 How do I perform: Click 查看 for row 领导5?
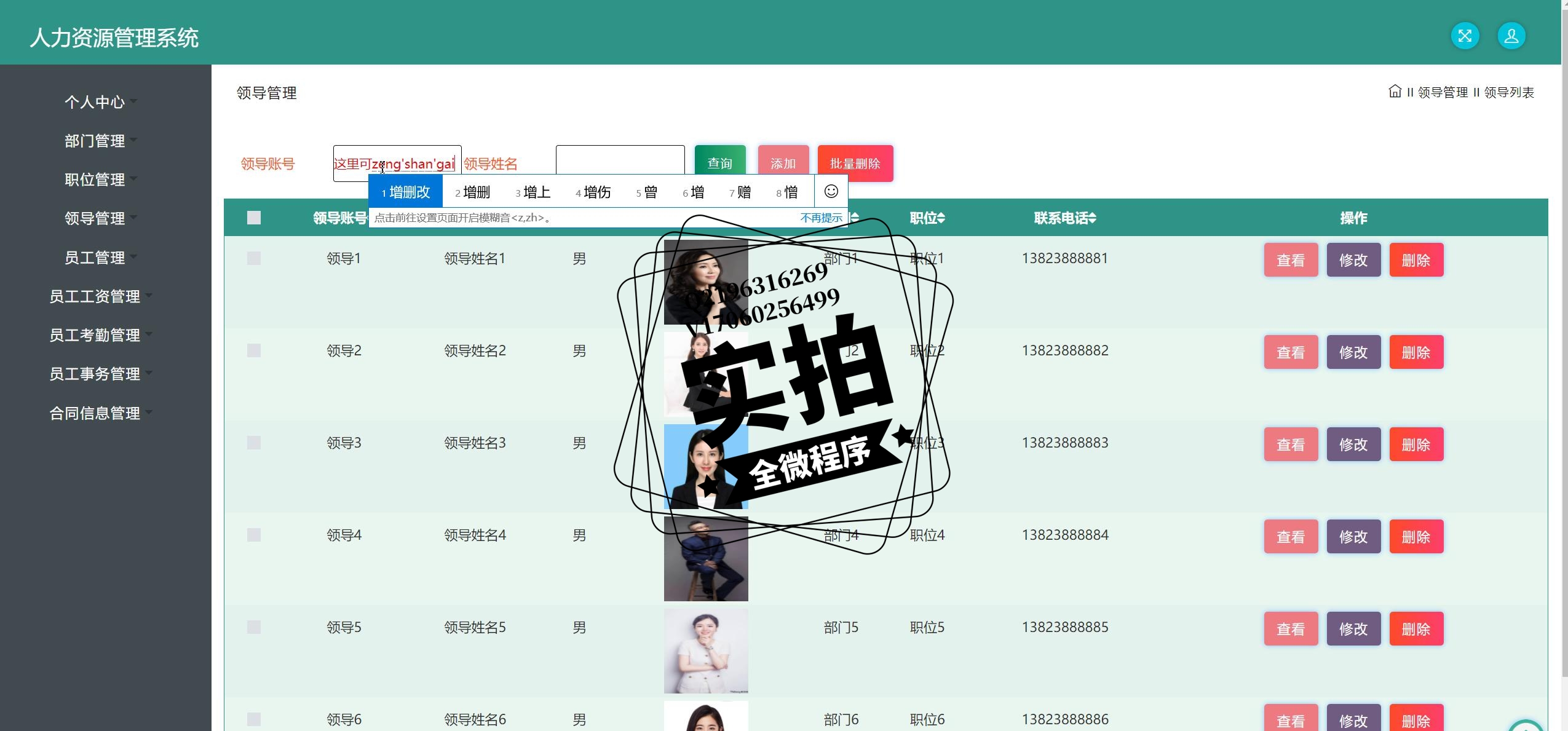pyautogui.click(x=1291, y=628)
